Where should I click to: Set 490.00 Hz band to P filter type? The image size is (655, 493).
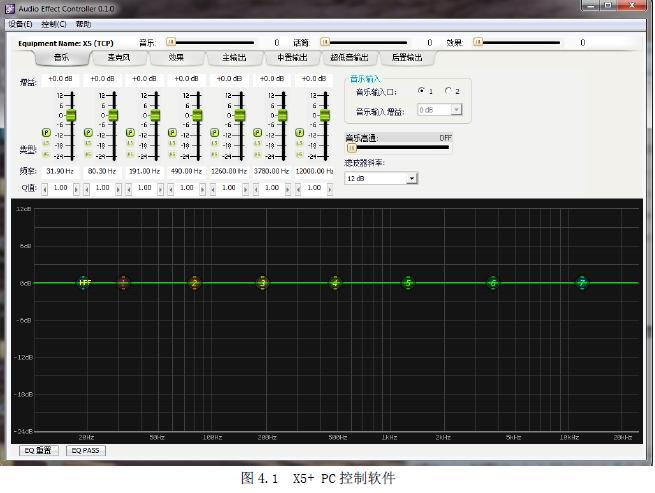point(172,133)
